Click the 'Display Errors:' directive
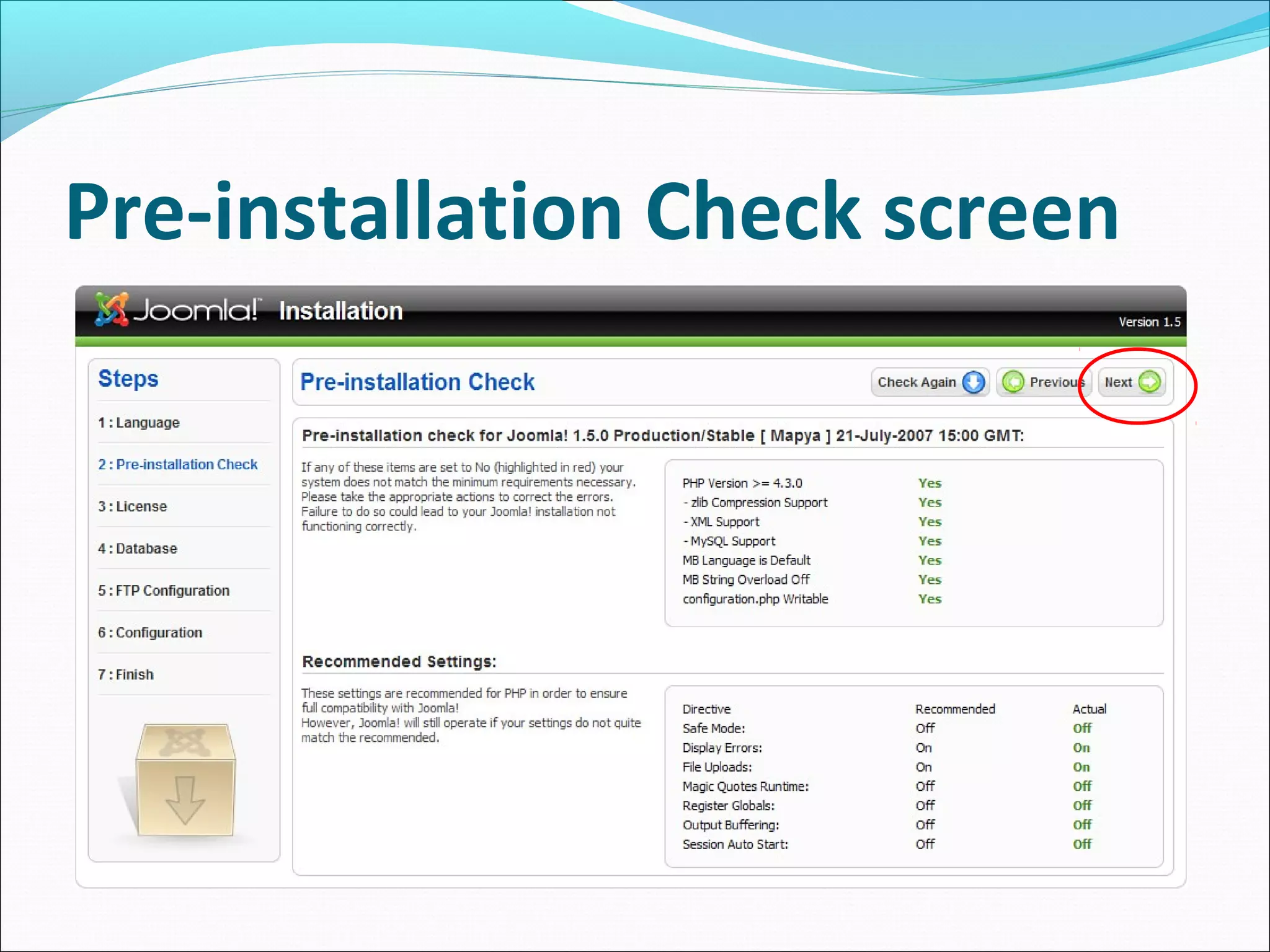 click(x=722, y=747)
